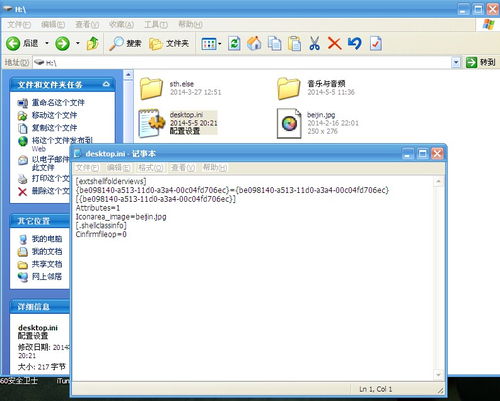Open Explorer's 编辑(E) menu

click(x=53, y=25)
